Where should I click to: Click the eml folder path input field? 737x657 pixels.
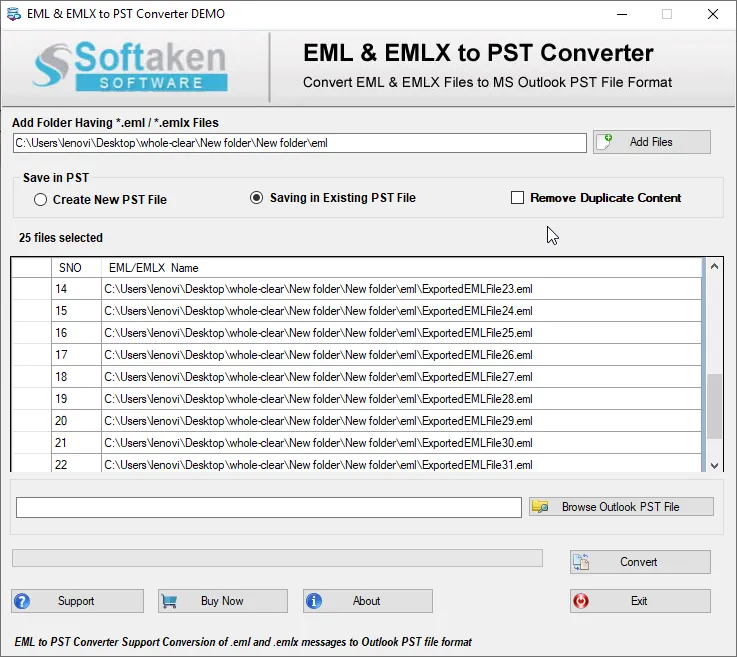coord(300,143)
